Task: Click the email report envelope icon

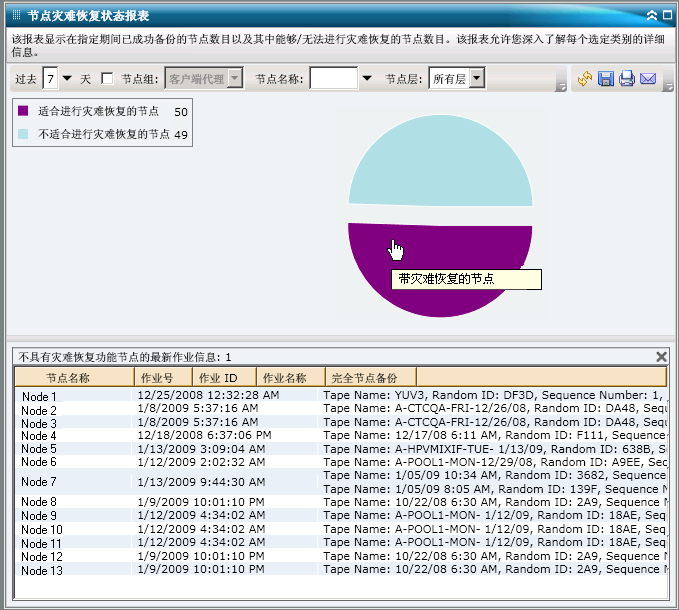Action: coord(648,78)
